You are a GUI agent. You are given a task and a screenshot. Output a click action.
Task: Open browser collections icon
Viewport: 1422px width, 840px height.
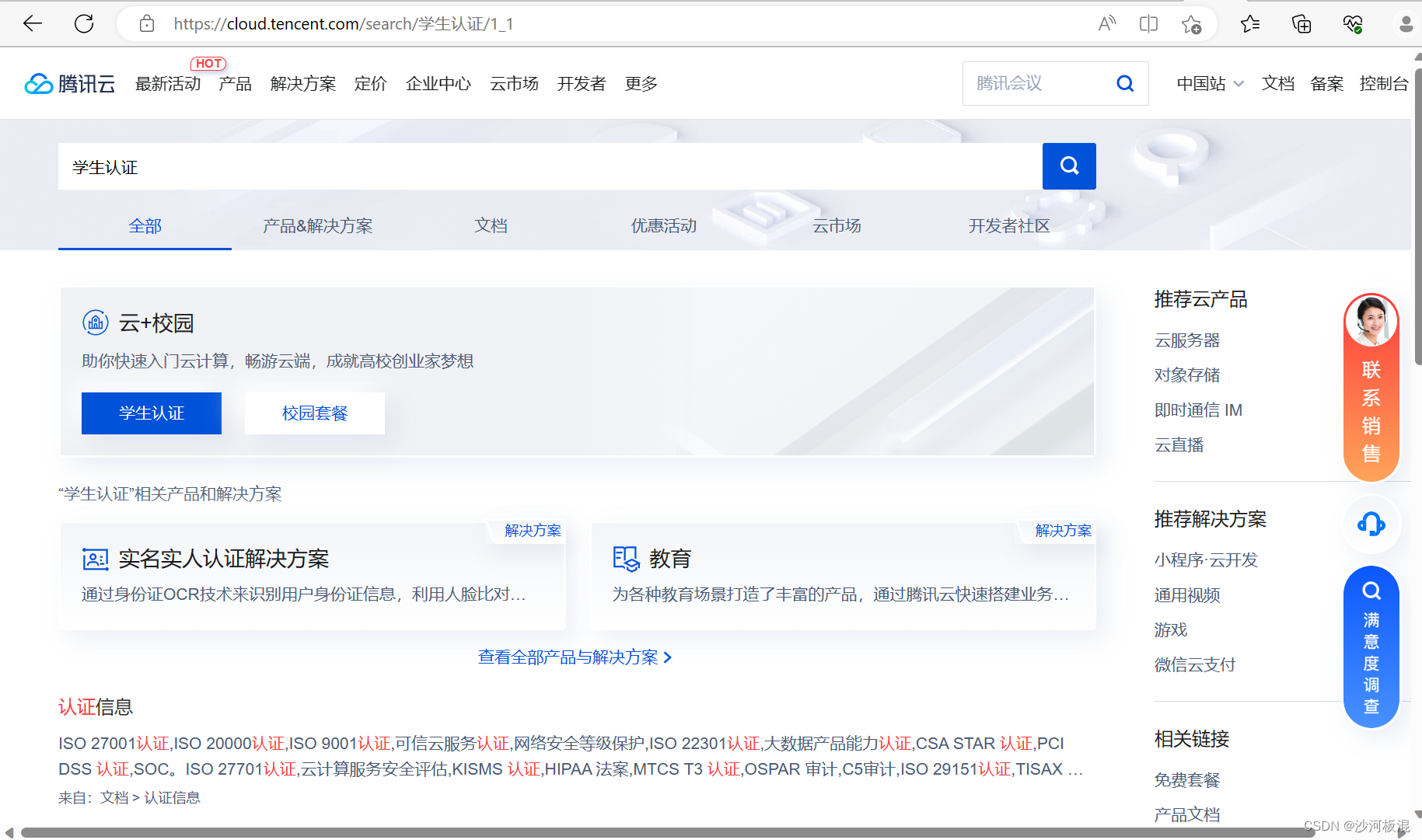1301,24
